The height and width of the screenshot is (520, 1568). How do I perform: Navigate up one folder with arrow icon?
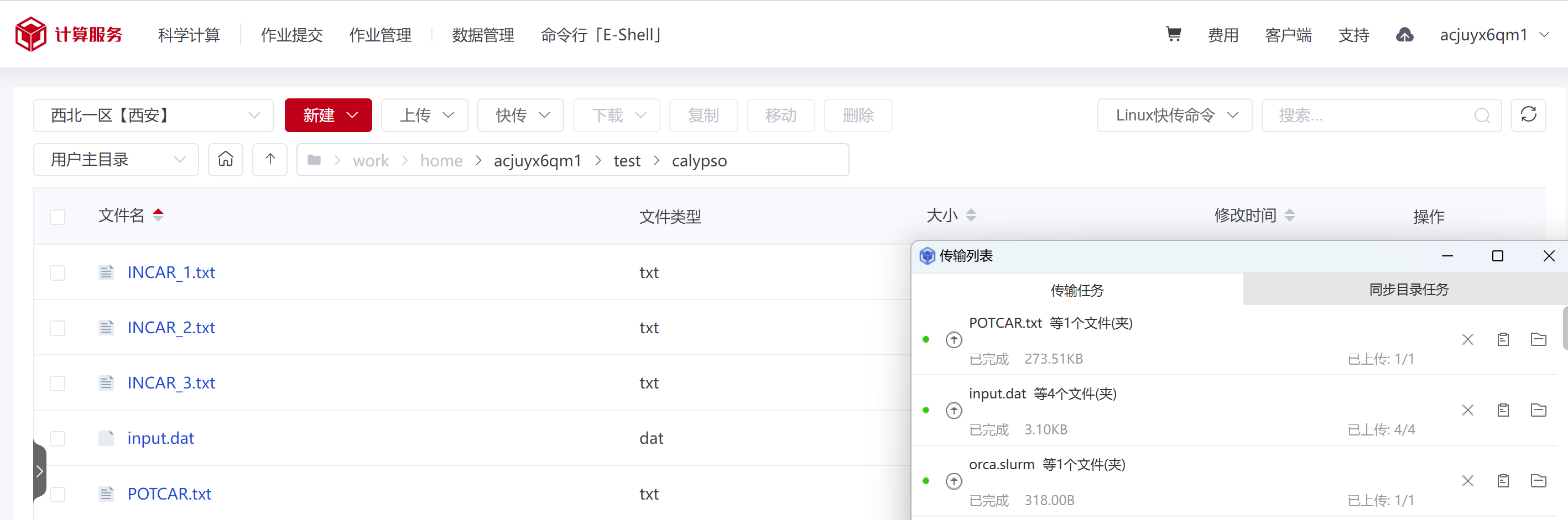coord(270,159)
